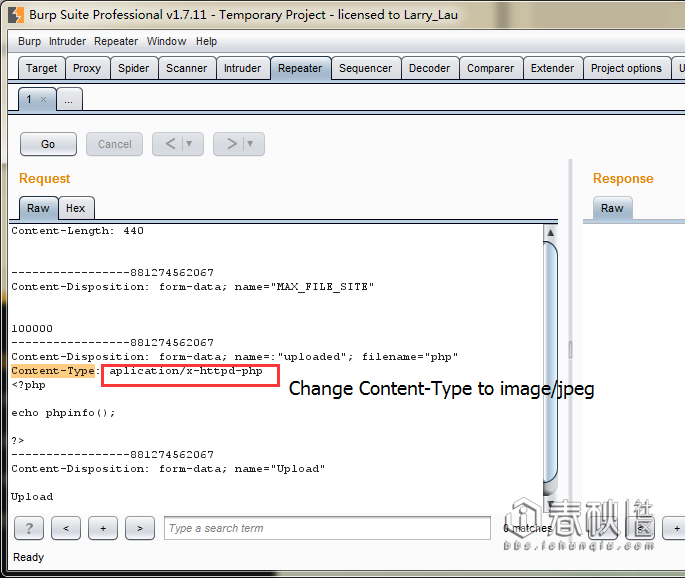Select the Repeater tool tab
This screenshot has height=578, width=685.
click(300, 68)
